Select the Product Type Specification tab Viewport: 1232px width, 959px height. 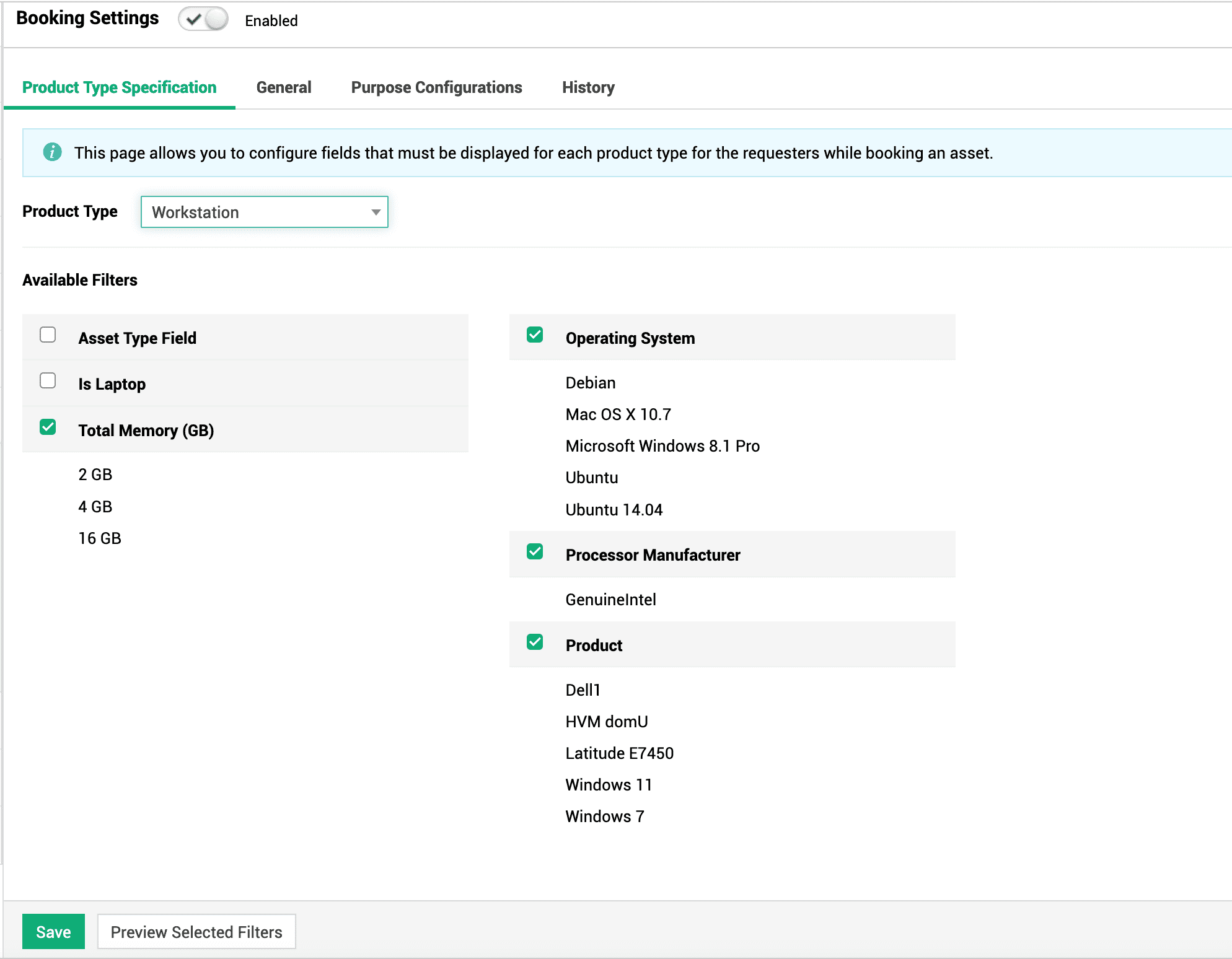120,87
